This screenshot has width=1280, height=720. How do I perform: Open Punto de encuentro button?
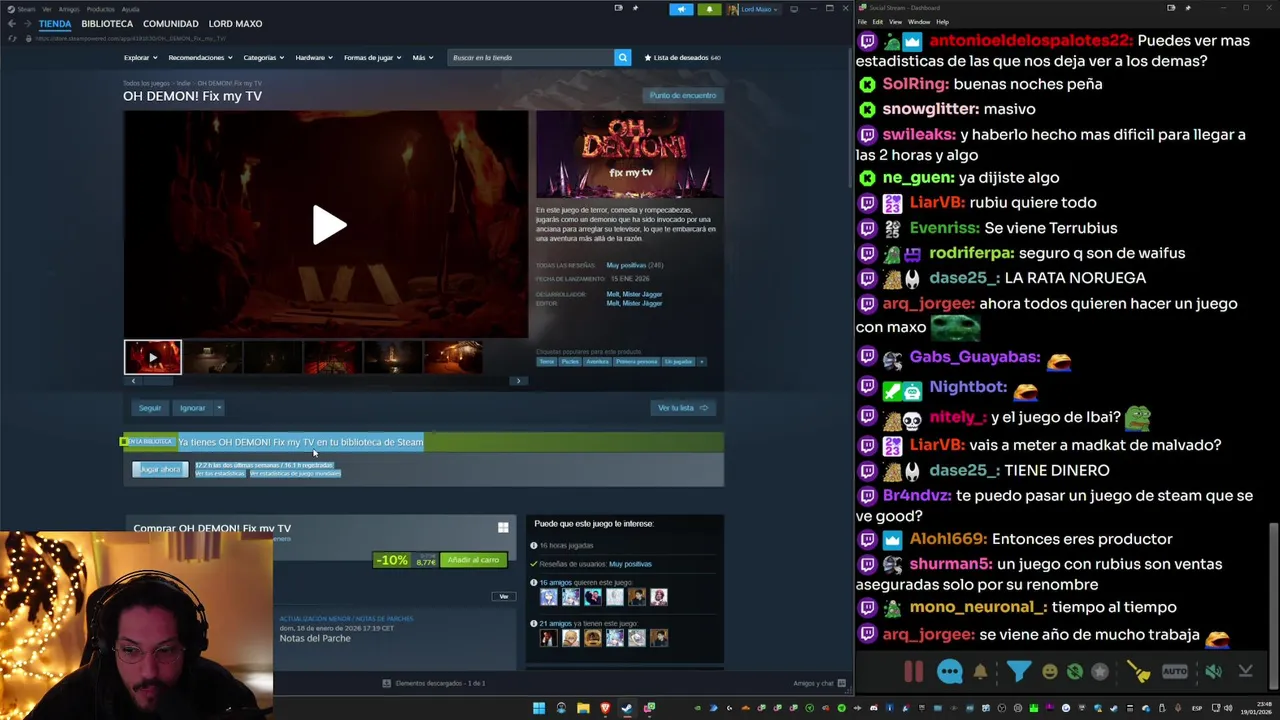(x=683, y=96)
